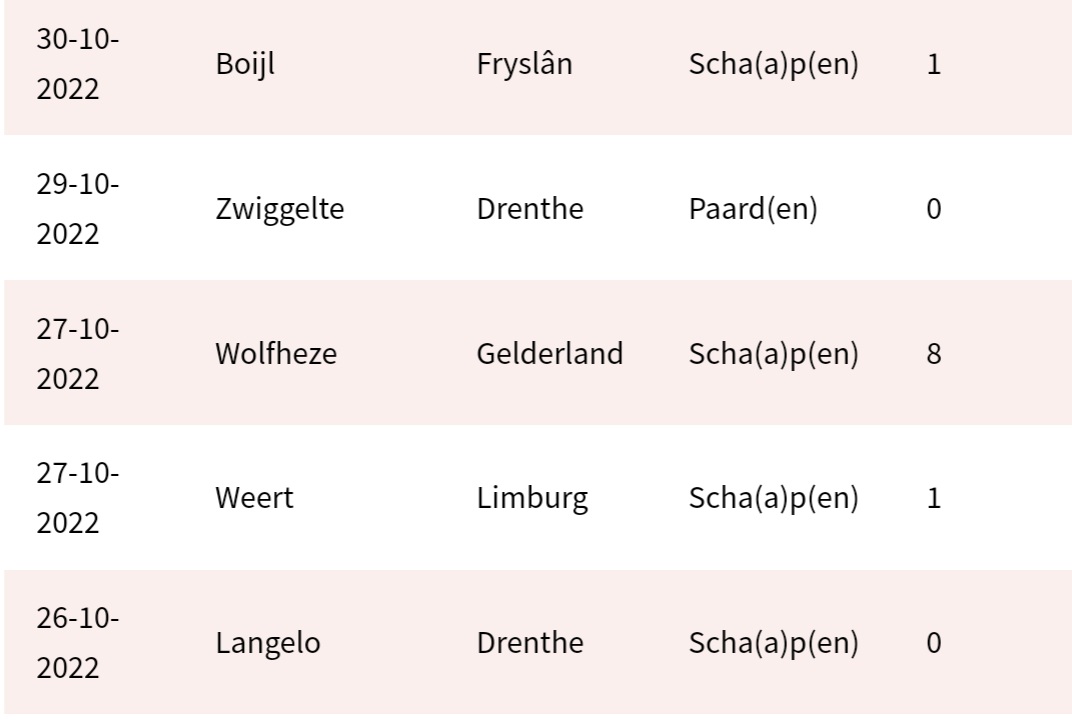The height and width of the screenshot is (720, 1072).
Task: Click the Paard(en) animal cell
Action: point(754,211)
